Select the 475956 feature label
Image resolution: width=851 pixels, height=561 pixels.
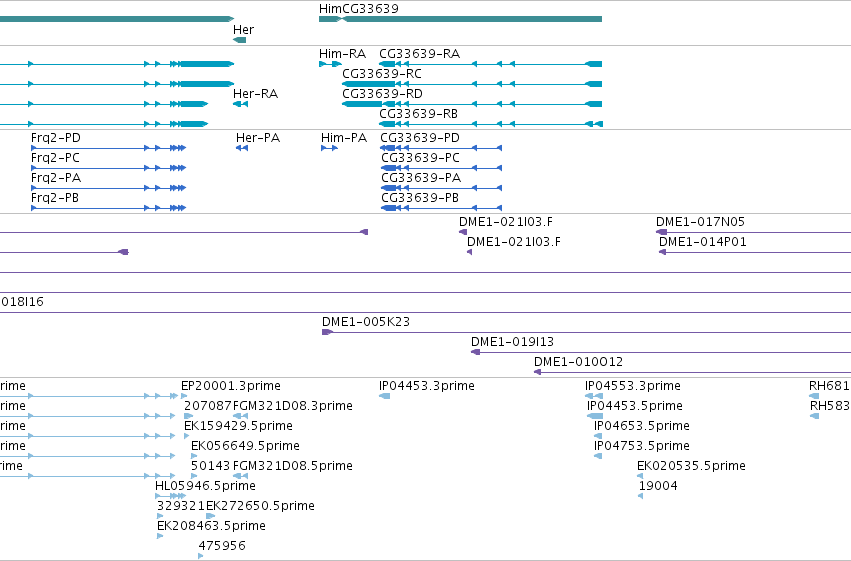point(222,546)
